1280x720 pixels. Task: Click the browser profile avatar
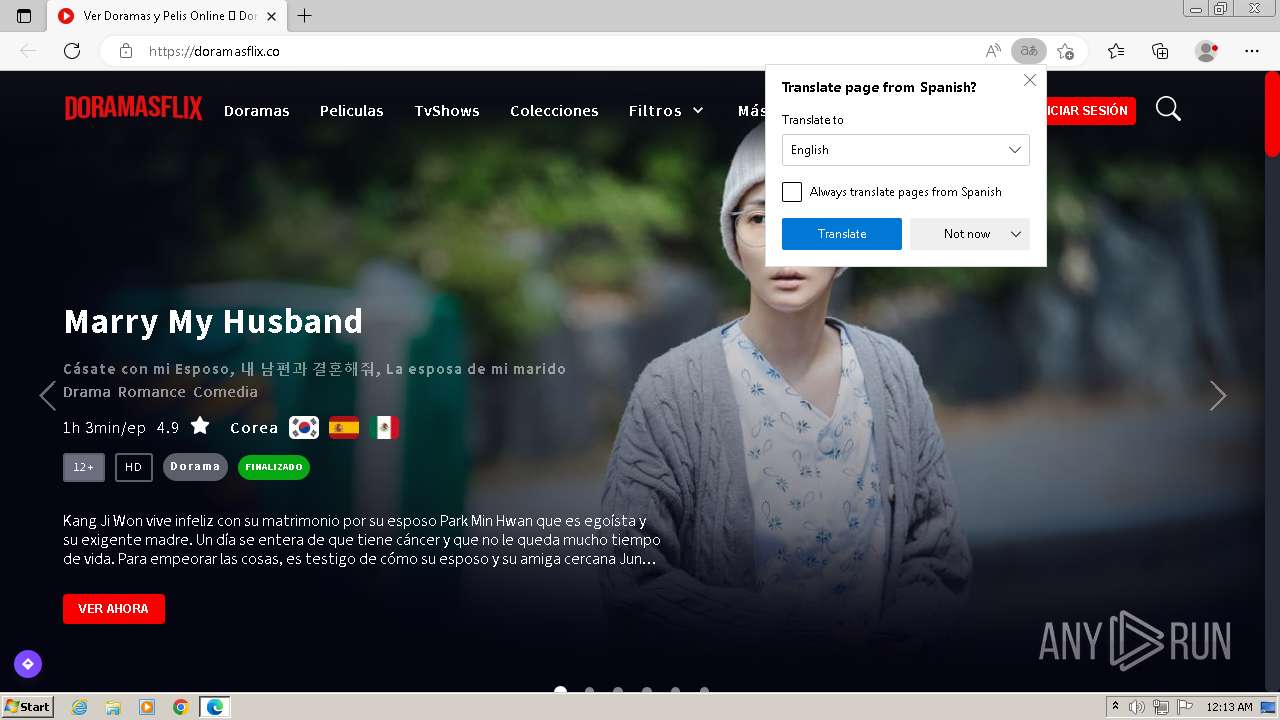[x=1207, y=51]
